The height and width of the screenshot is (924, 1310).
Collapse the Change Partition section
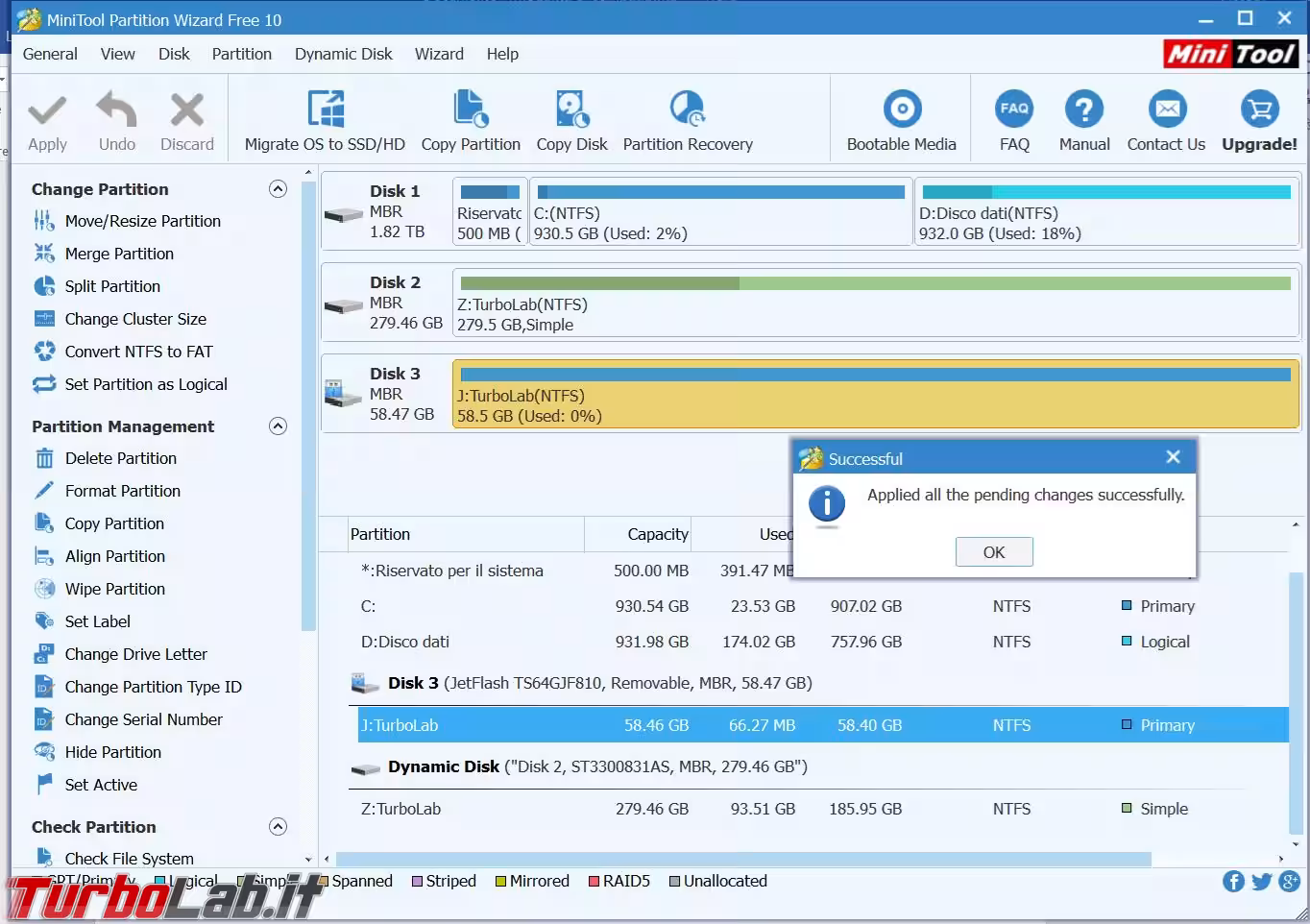pos(278,189)
